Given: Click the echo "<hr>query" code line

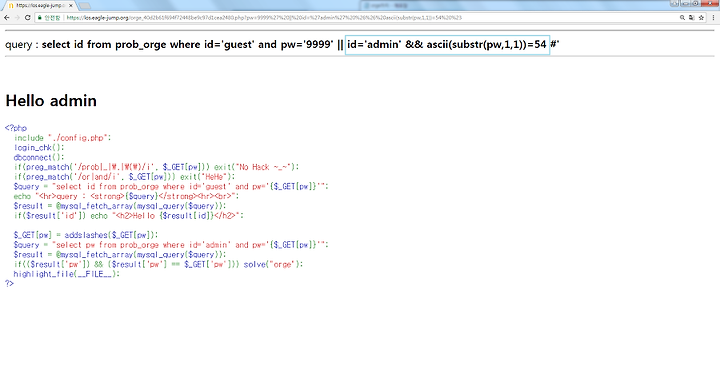Looking at the screenshot, I should click(126, 196).
